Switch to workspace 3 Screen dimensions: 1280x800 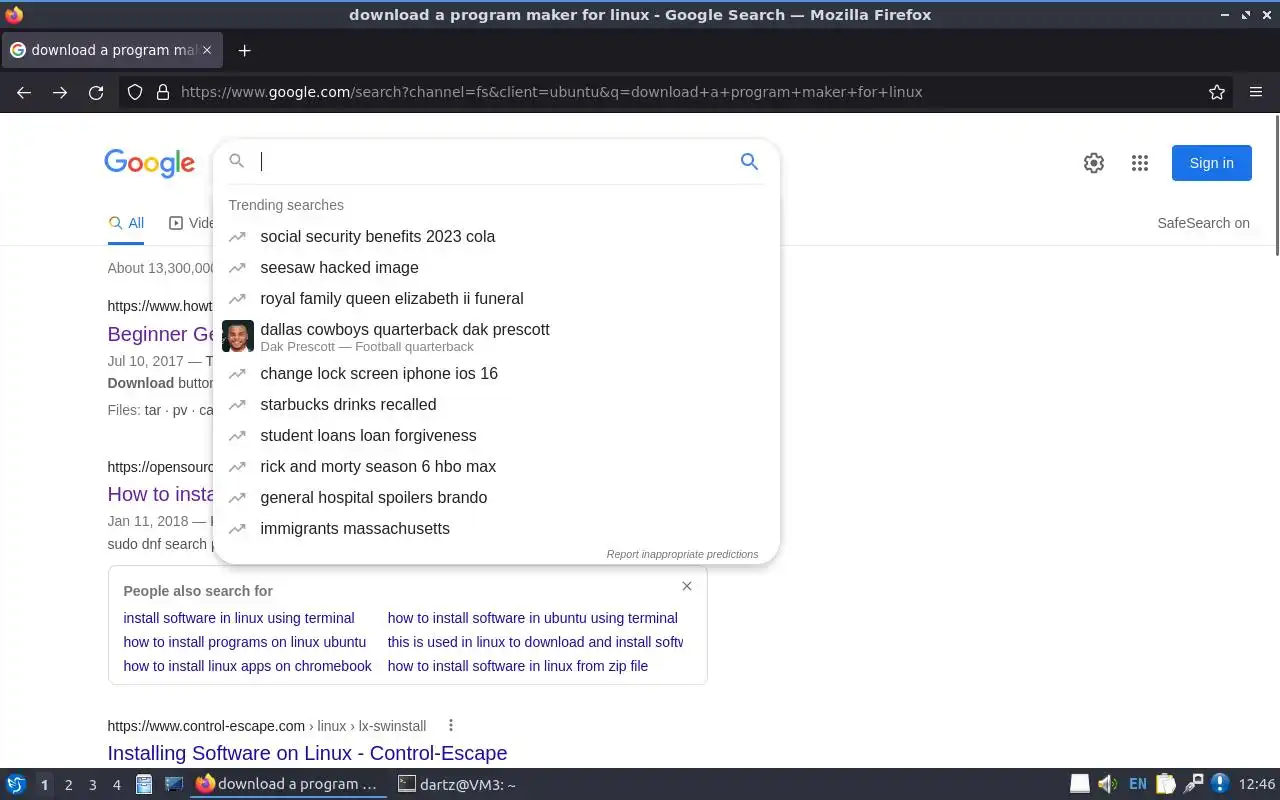point(92,785)
